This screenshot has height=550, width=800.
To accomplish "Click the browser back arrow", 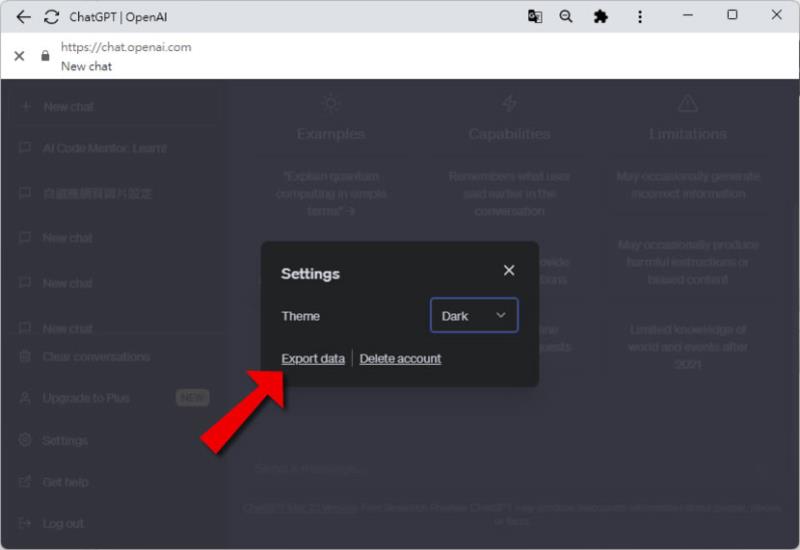I will tap(23, 17).
